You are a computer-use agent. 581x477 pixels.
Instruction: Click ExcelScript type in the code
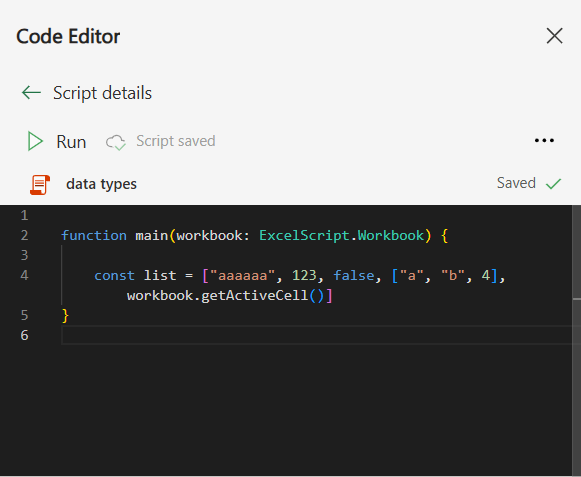[x=304, y=236]
